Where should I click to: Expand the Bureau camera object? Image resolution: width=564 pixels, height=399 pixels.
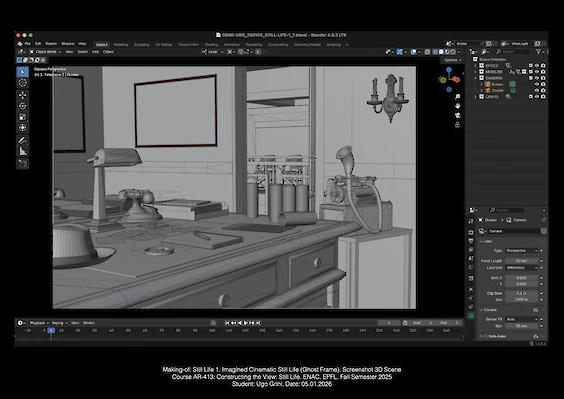(x=482, y=84)
